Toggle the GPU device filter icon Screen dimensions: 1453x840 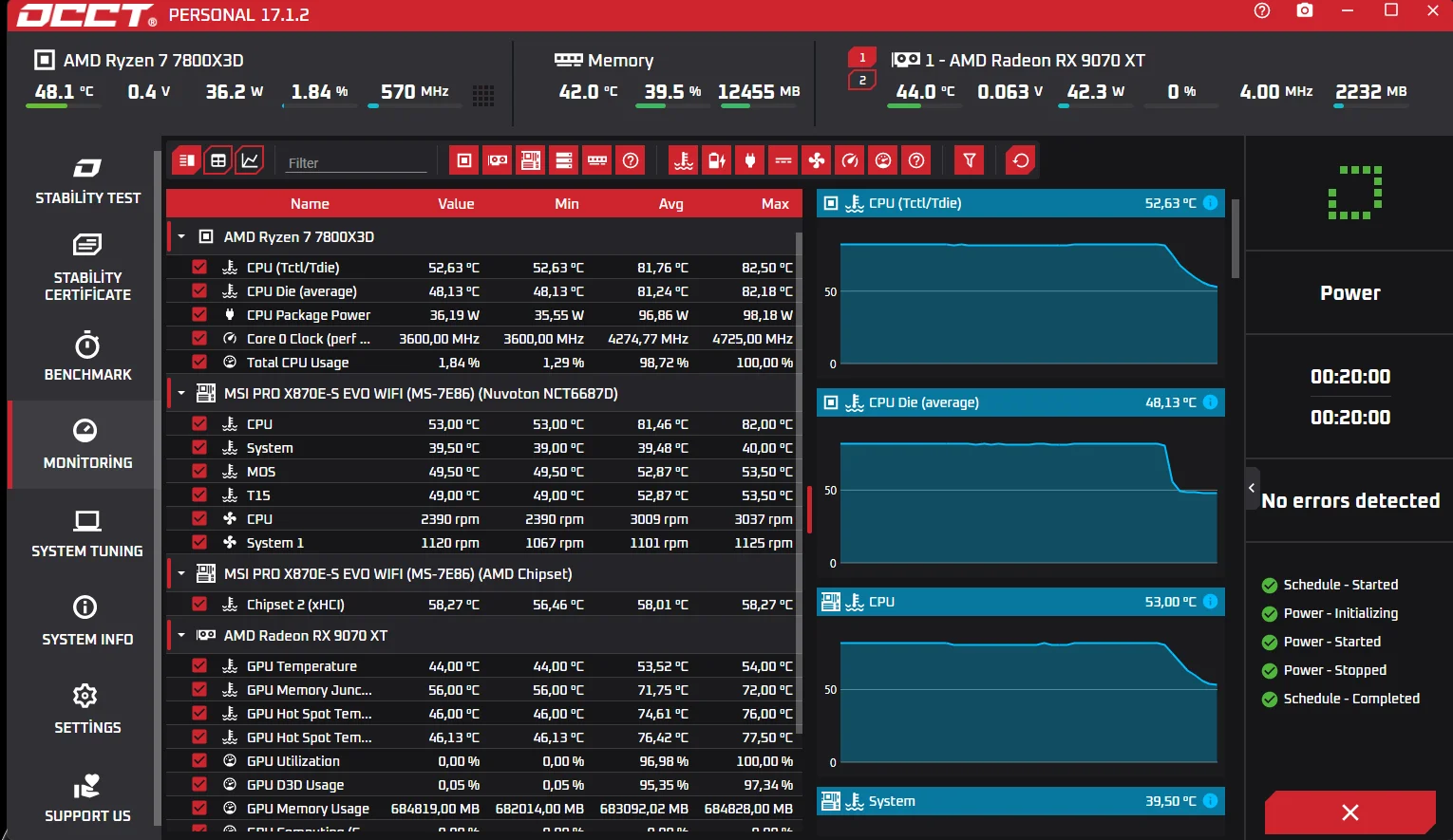[498, 160]
